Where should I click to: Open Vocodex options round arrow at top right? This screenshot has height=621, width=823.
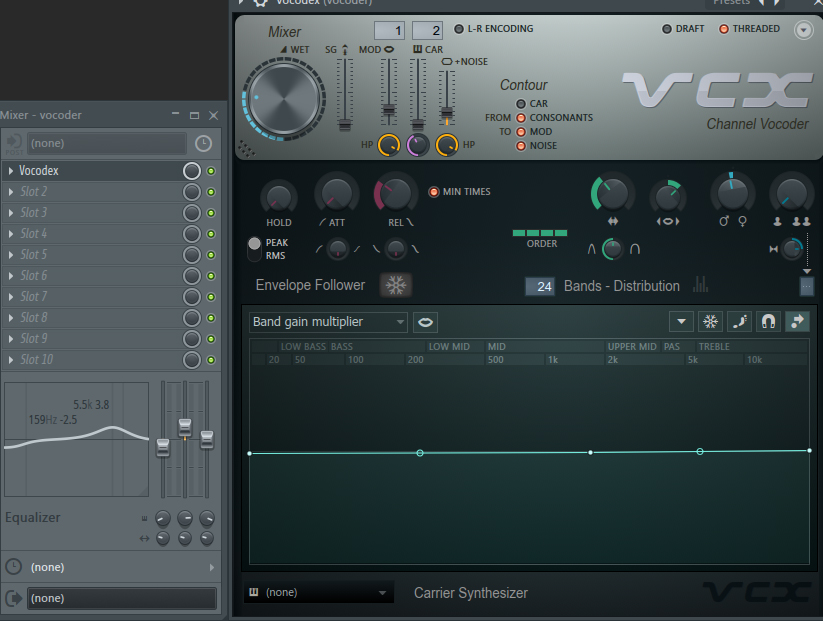pyautogui.click(x=804, y=30)
